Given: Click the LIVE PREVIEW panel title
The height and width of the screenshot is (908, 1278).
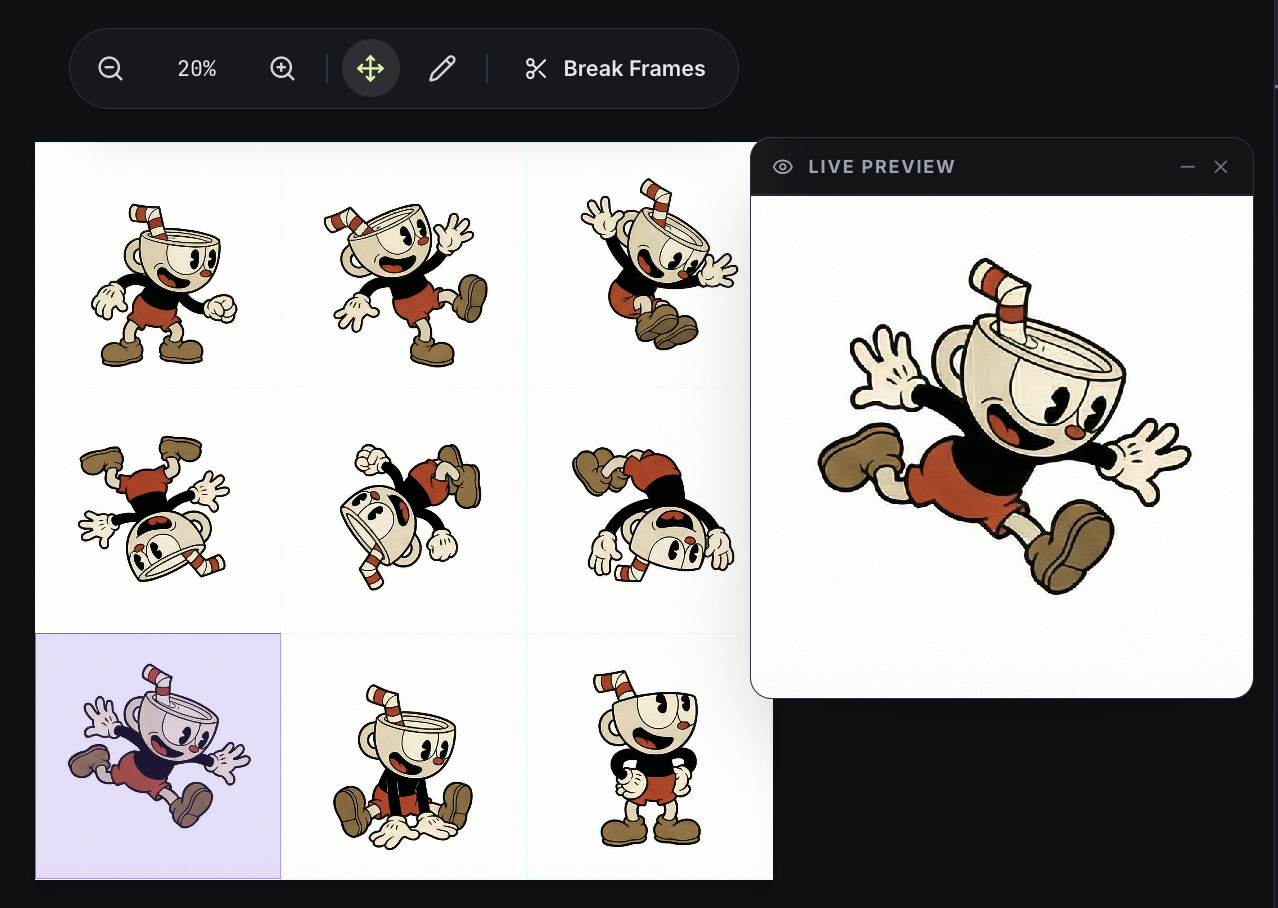Looking at the screenshot, I should coord(881,166).
